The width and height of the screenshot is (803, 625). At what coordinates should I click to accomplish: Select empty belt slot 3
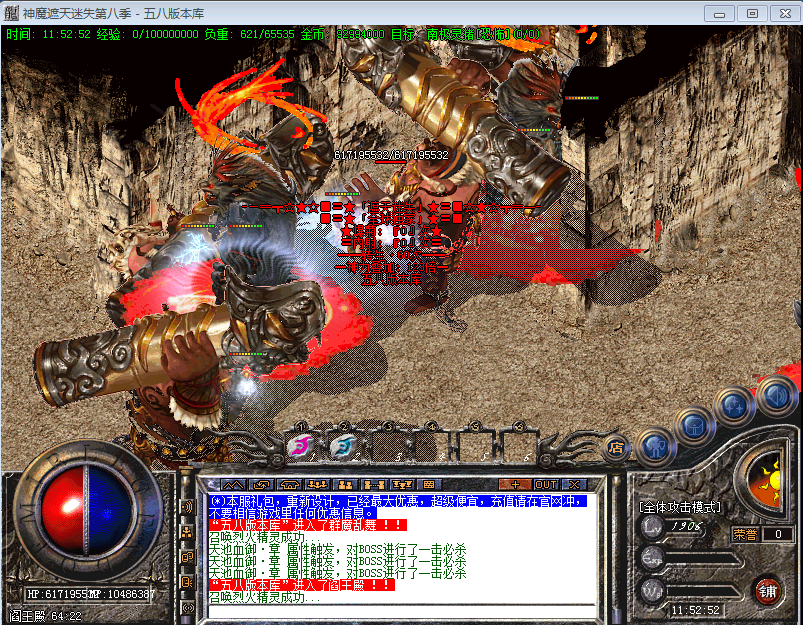388,447
